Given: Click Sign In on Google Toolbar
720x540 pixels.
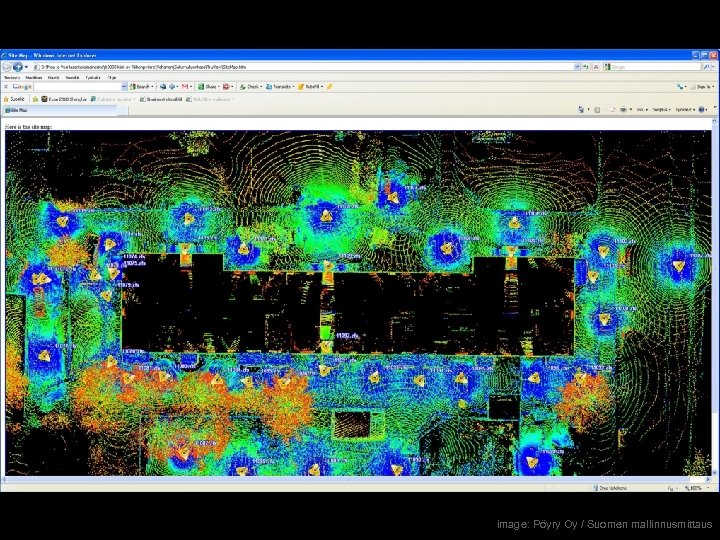Looking at the screenshot, I should (702, 87).
